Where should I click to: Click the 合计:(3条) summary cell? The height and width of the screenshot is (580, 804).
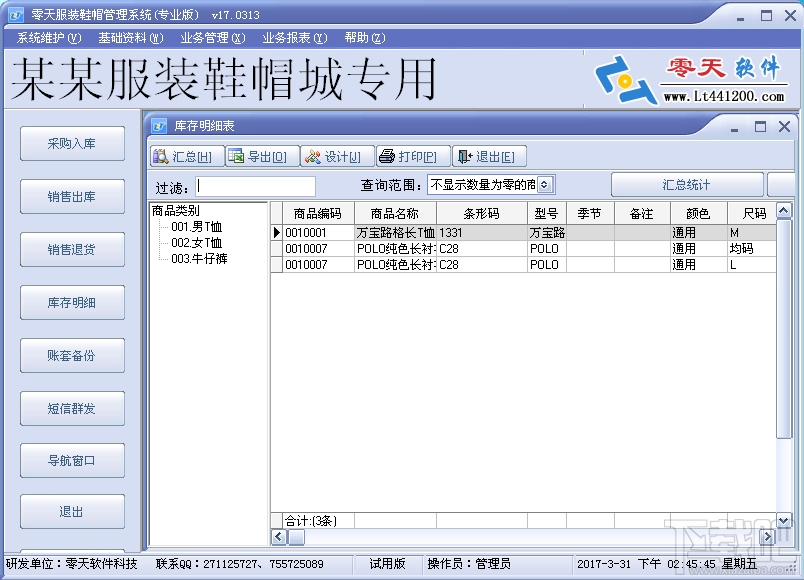[x=318, y=521]
